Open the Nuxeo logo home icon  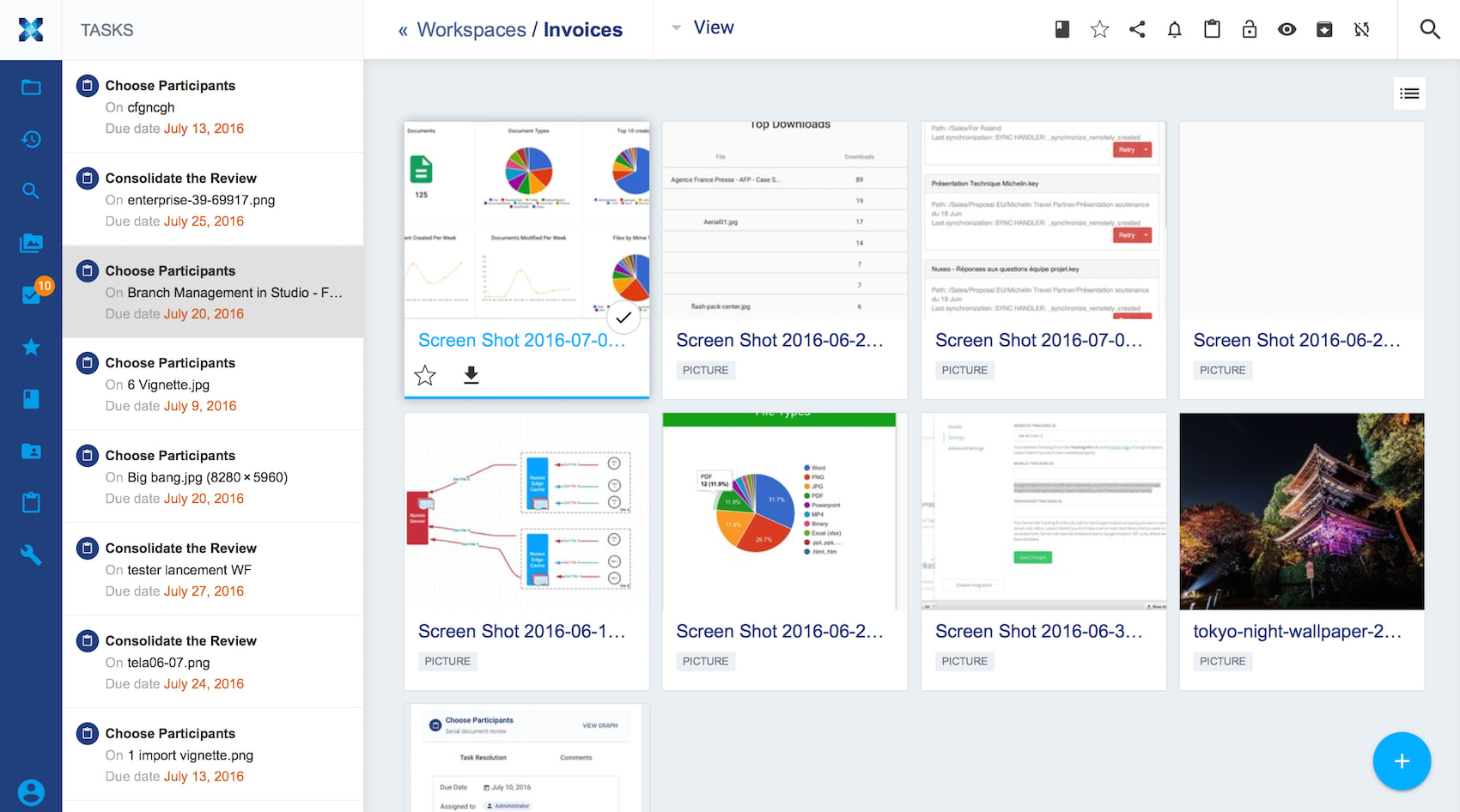(x=31, y=29)
